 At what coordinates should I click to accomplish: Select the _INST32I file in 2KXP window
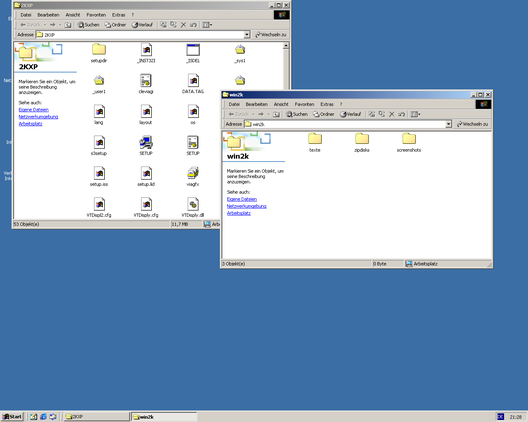tap(146, 50)
